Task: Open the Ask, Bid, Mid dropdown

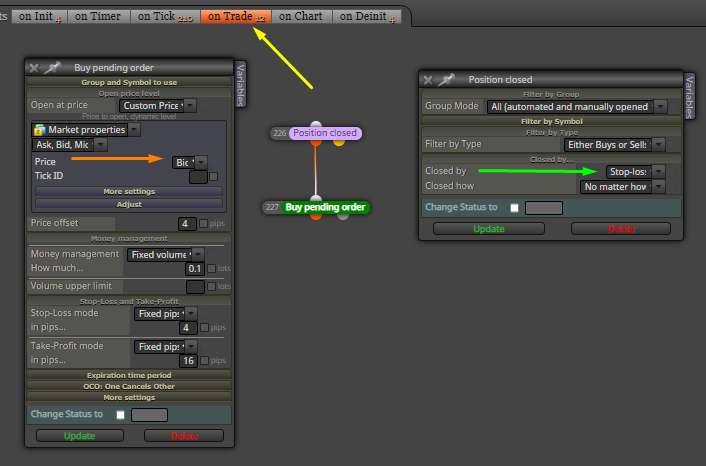Action: tap(69, 145)
